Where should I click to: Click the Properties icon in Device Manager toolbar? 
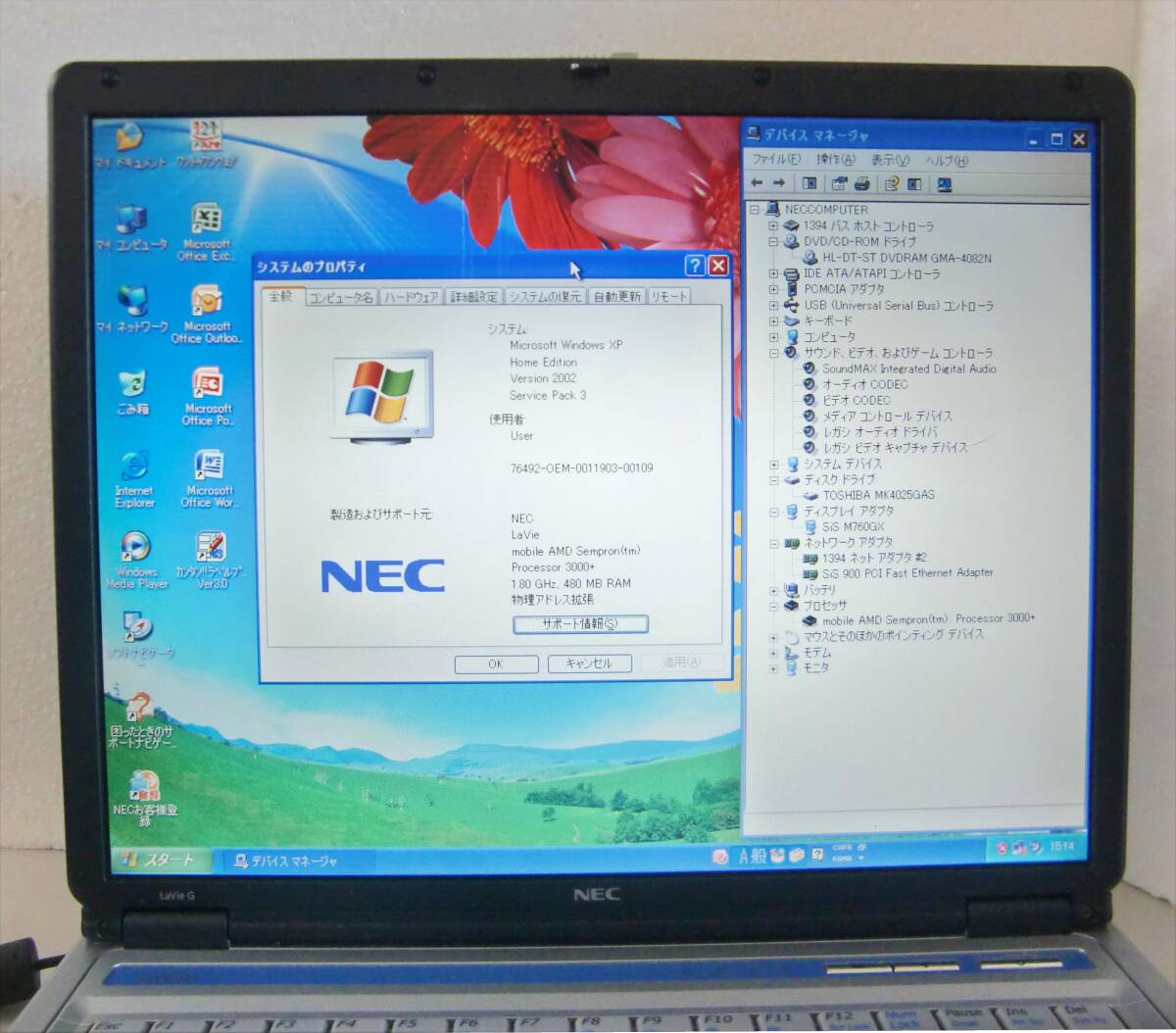839,183
